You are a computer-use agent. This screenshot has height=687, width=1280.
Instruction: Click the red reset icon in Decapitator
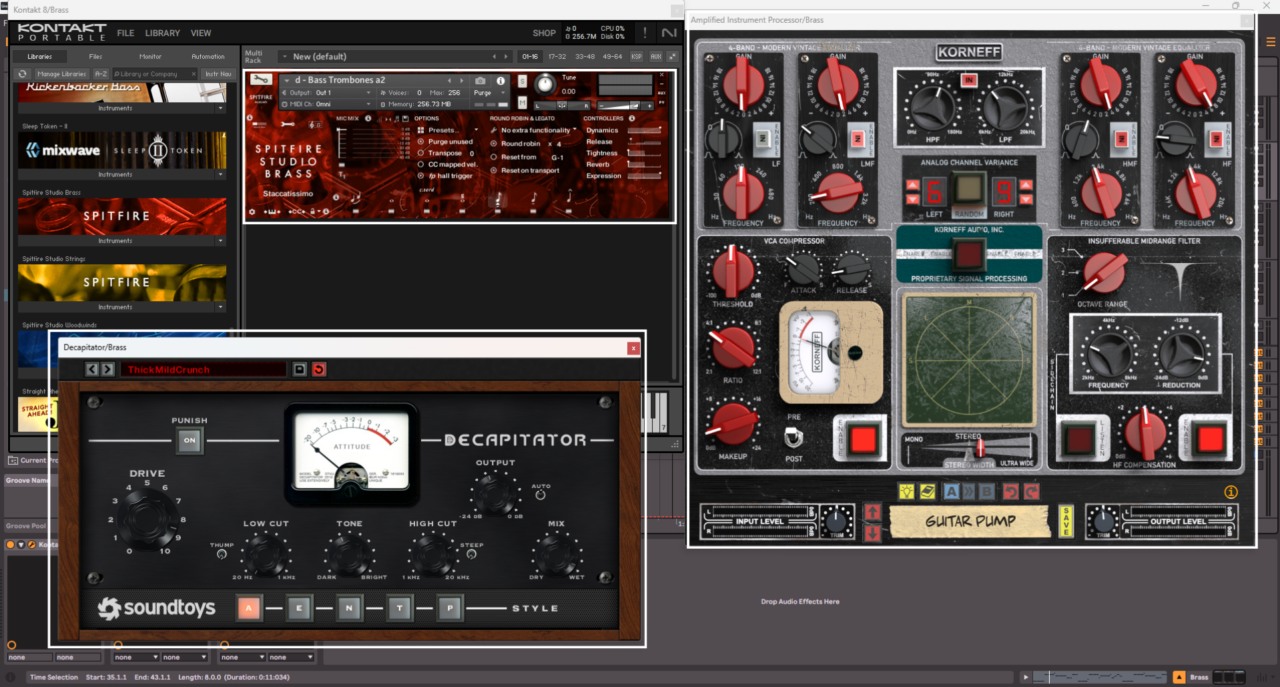tap(319, 369)
